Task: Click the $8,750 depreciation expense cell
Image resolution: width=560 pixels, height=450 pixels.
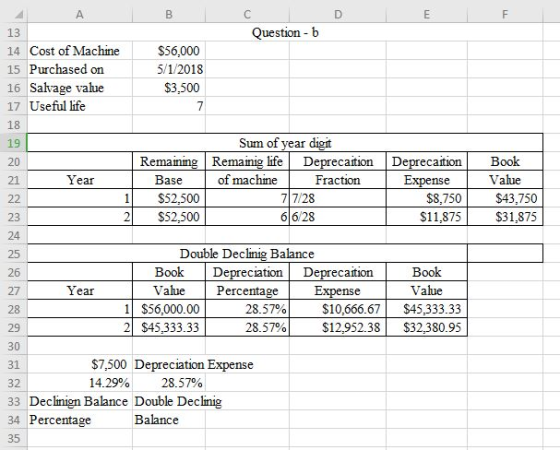Action: click(x=426, y=198)
